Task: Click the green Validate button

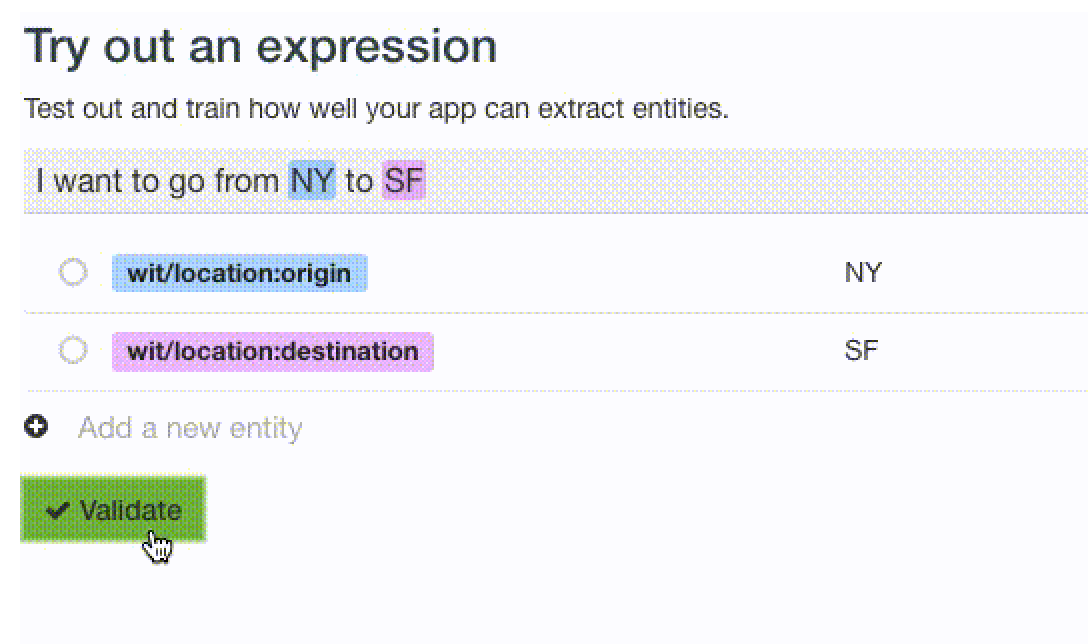Action: point(113,509)
